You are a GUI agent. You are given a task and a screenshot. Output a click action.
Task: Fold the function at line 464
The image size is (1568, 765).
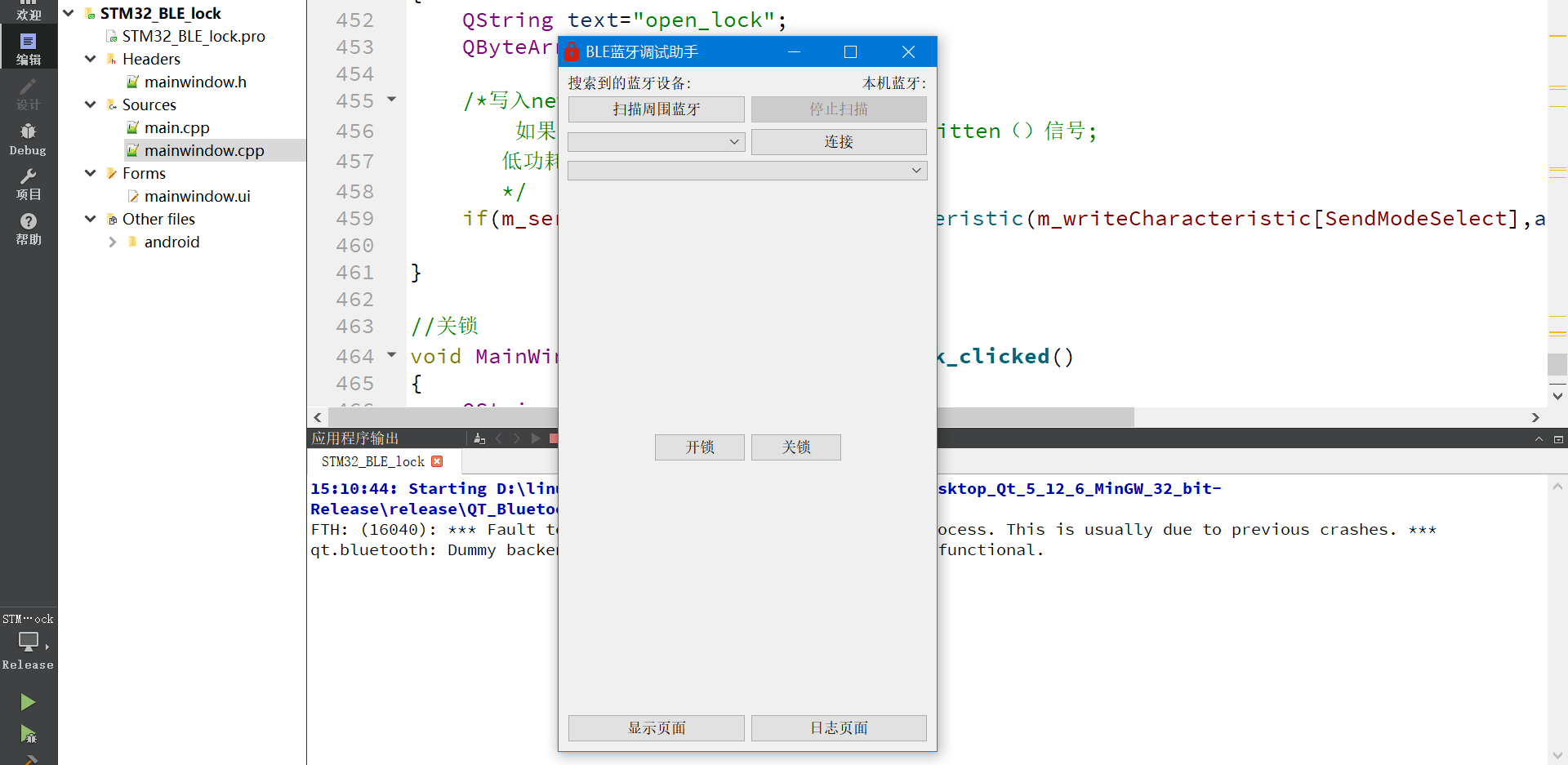[392, 355]
